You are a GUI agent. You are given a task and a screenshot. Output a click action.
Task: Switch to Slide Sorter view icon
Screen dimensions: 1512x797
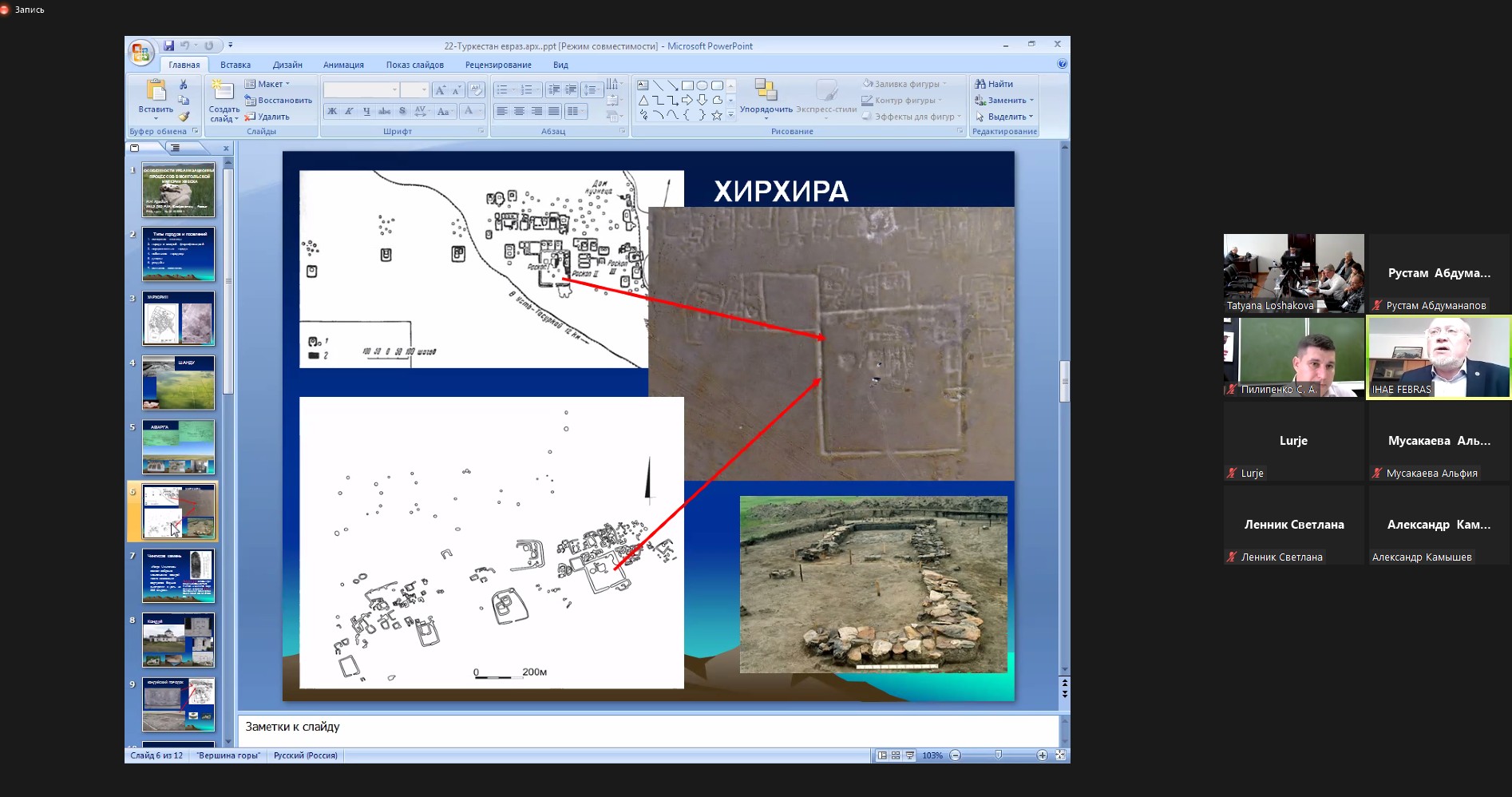click(x=896, y=755)
